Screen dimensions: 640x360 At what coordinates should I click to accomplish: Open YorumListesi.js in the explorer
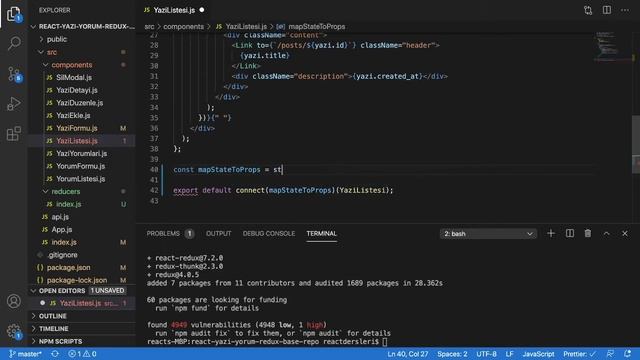82,179
